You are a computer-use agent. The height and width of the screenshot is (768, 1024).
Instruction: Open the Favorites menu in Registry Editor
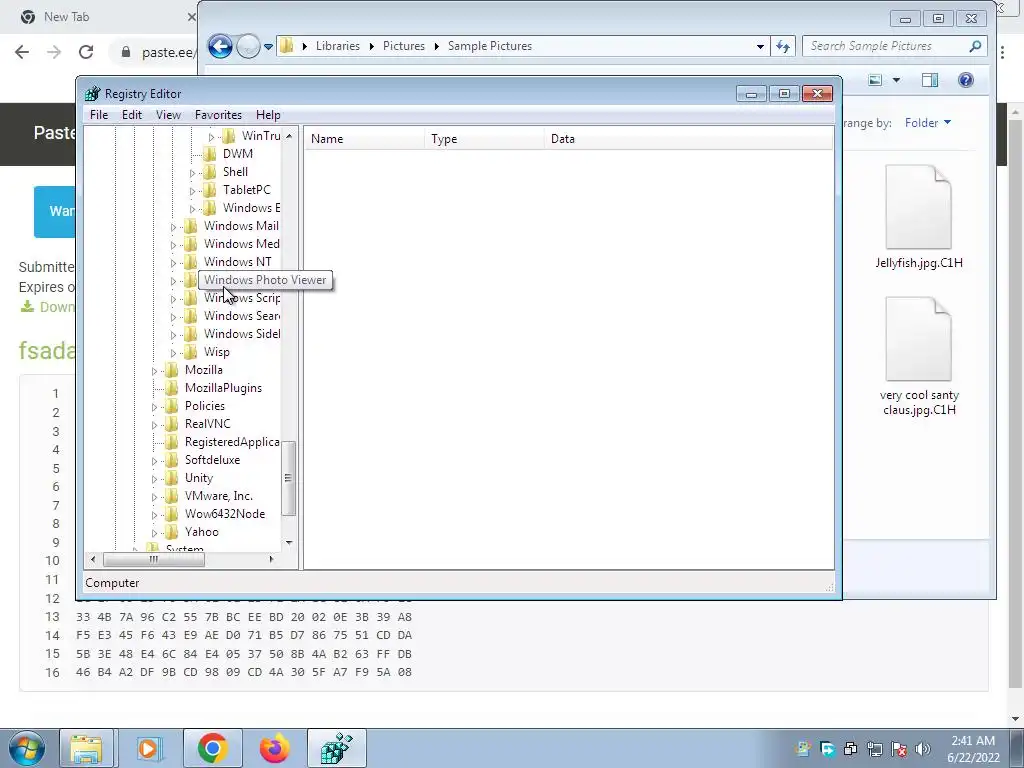(x=218, y=115)
